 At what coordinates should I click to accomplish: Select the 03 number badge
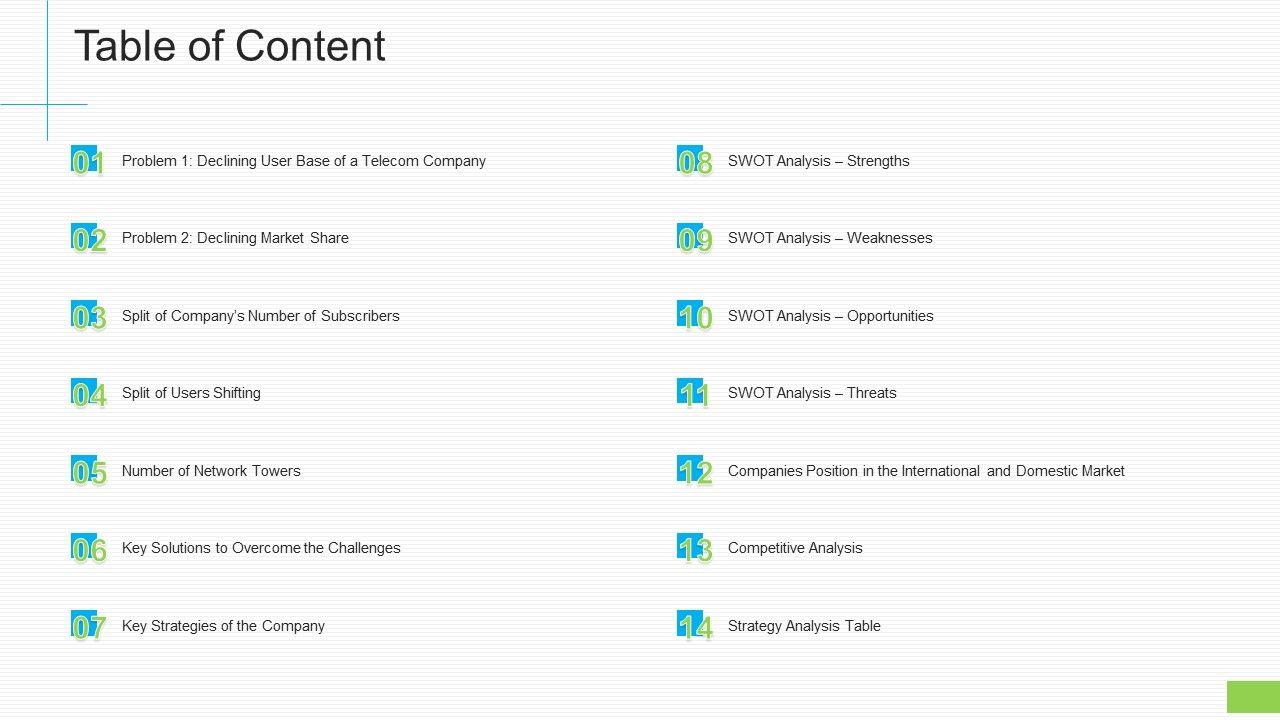(88, 317)
